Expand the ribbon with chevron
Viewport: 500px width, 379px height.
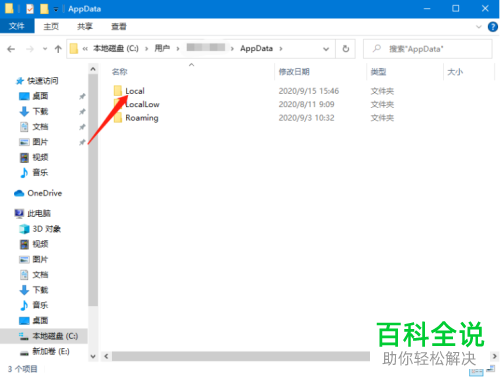(479, 27)
